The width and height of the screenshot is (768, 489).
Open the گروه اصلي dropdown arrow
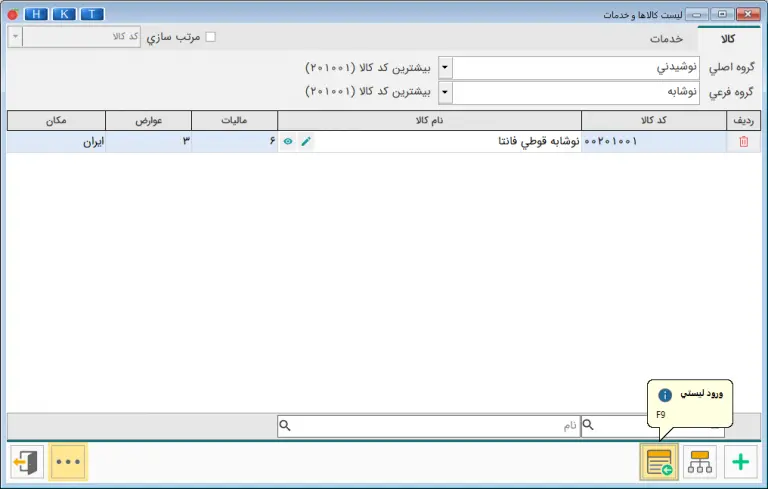coord(445,68)
